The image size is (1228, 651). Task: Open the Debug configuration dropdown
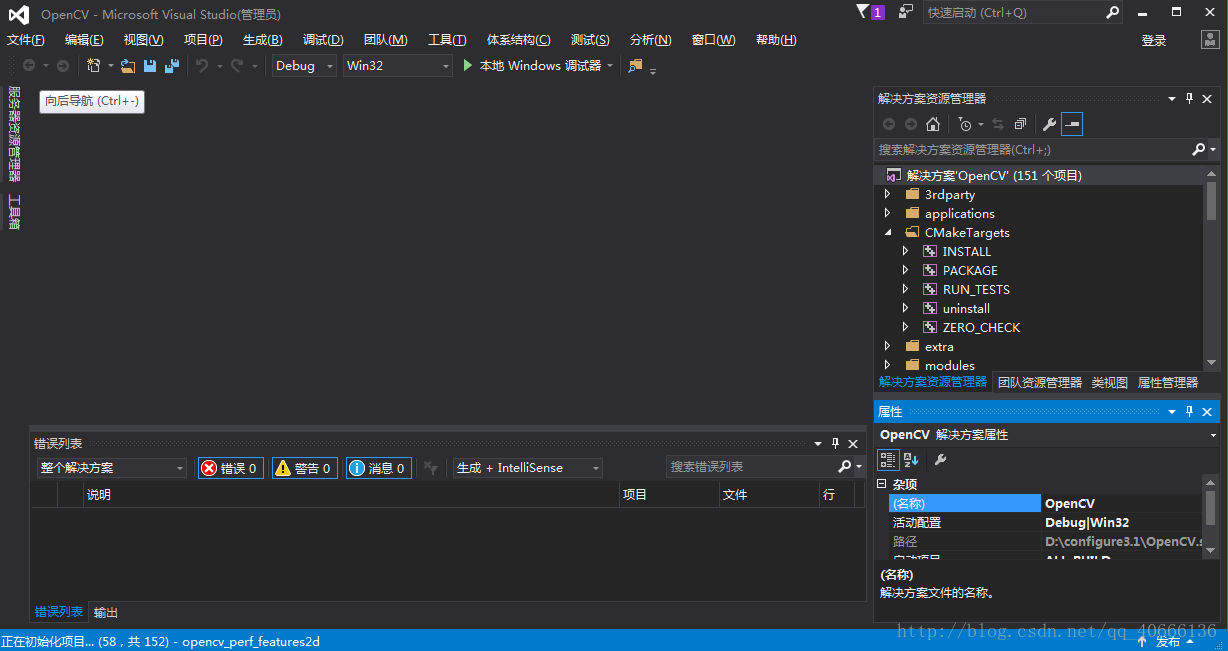306,65
